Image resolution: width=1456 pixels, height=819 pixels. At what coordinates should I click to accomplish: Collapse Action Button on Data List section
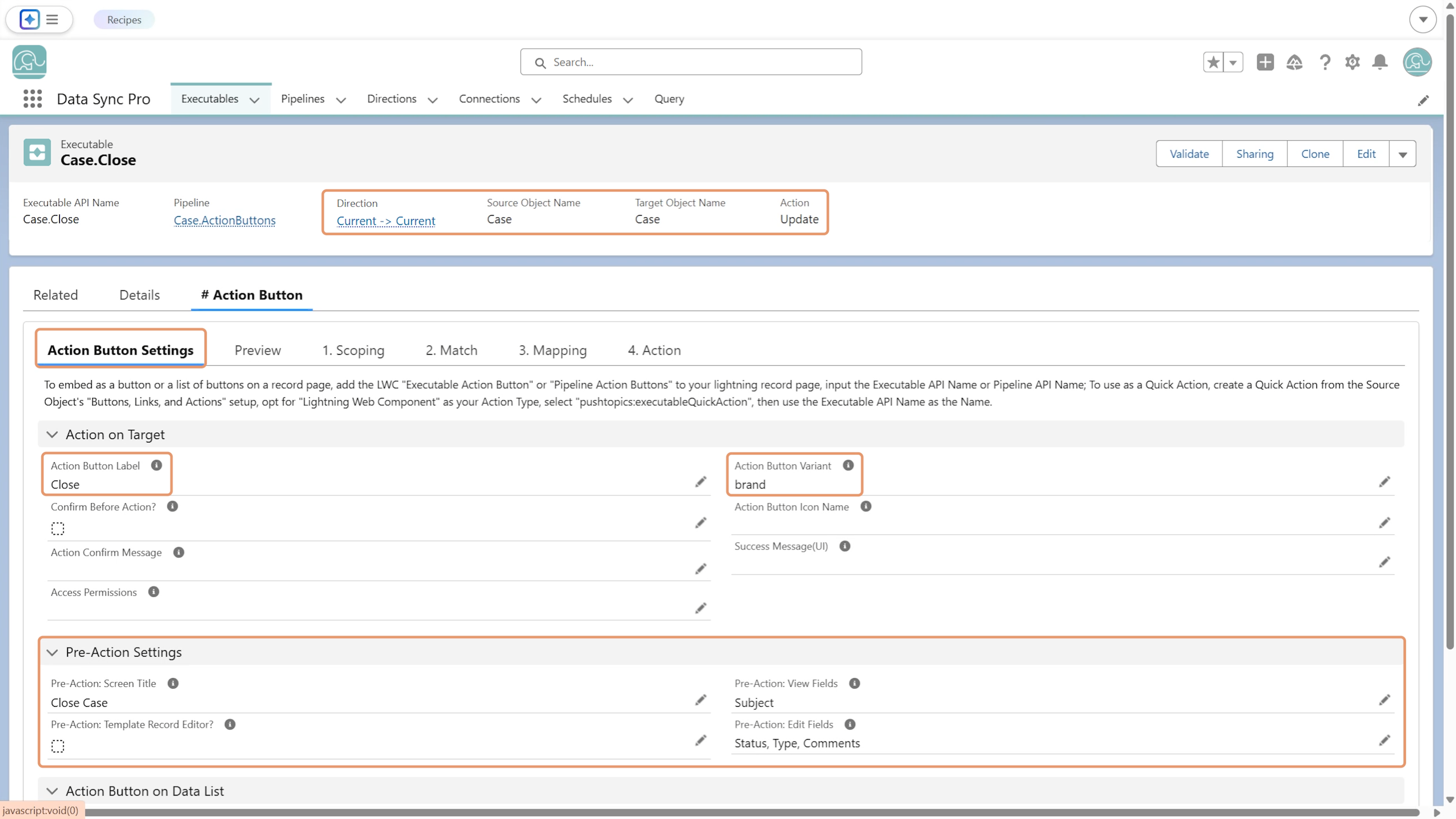52,791
